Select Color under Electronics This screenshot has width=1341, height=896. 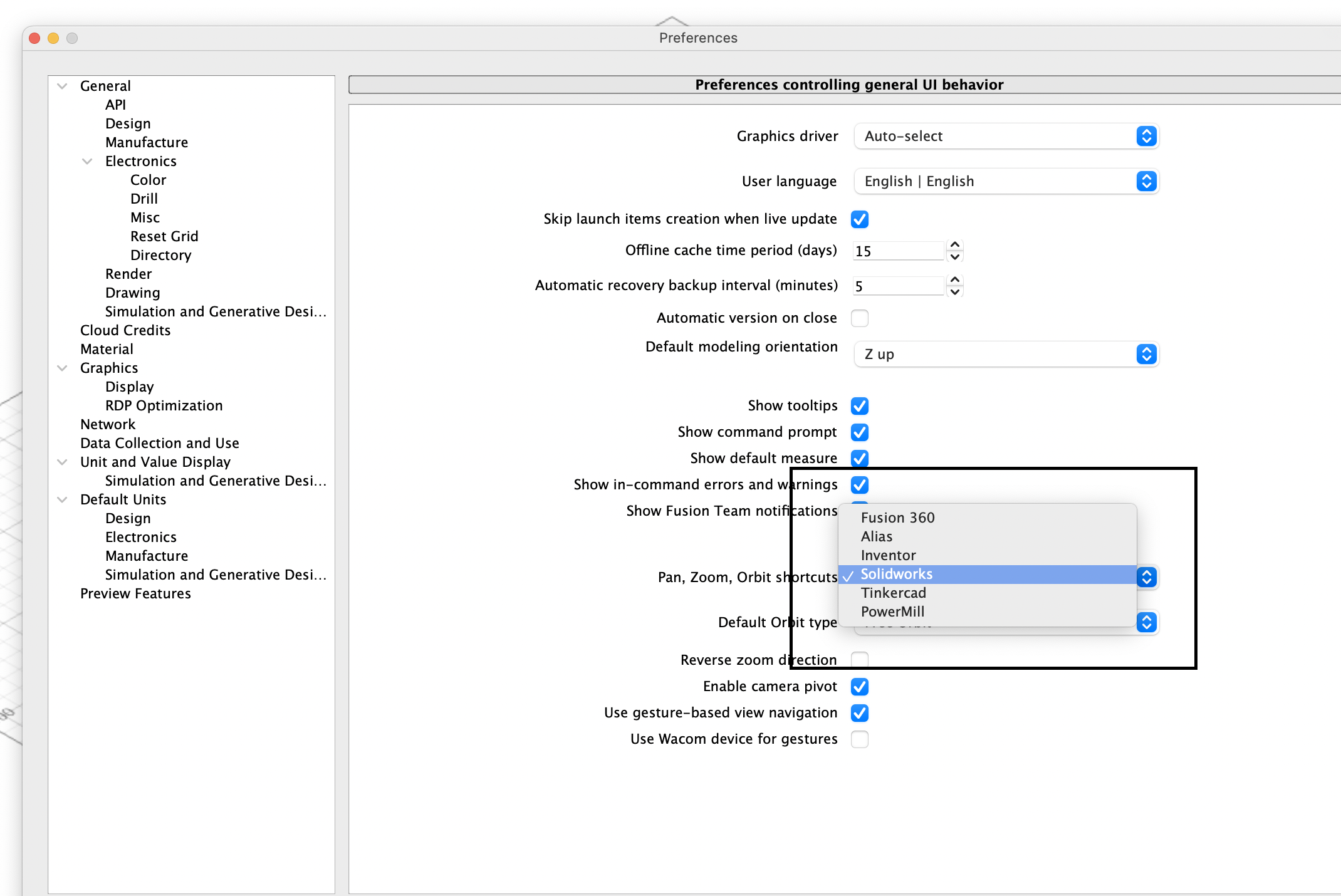[x=148, y=180]
